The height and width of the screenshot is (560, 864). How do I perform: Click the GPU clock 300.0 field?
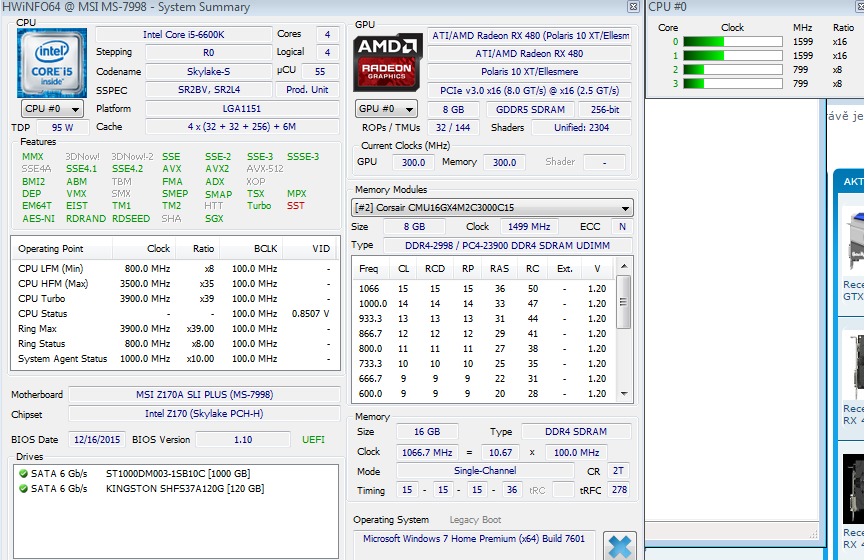[413, 163]
